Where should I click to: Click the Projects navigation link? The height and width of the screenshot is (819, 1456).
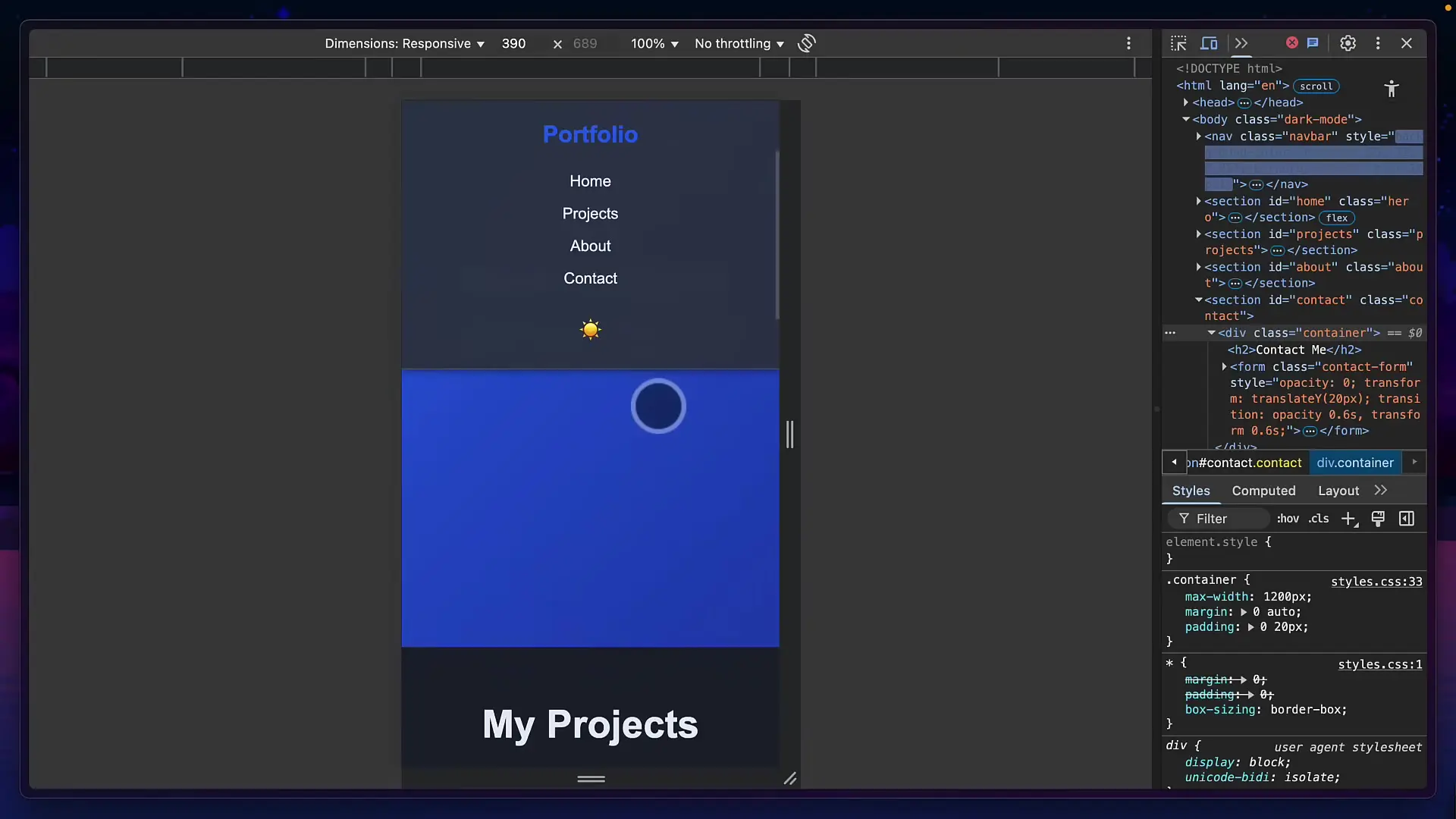click(x=590, y=214)
